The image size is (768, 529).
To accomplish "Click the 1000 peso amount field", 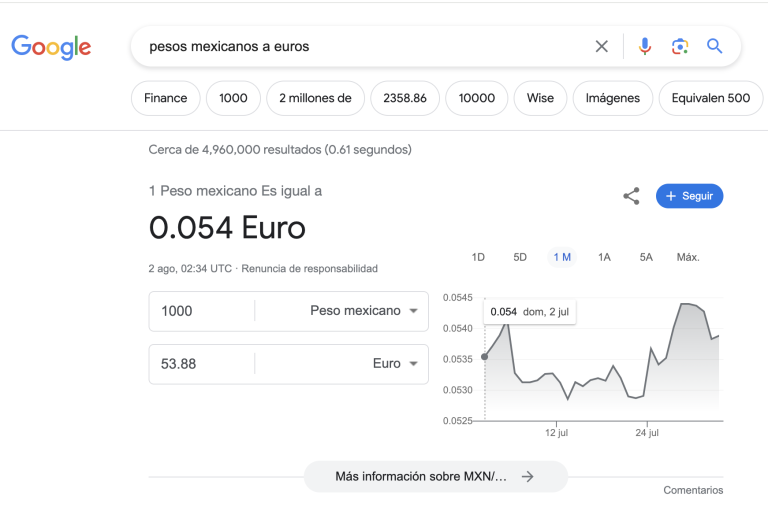I will pos(200,311).
